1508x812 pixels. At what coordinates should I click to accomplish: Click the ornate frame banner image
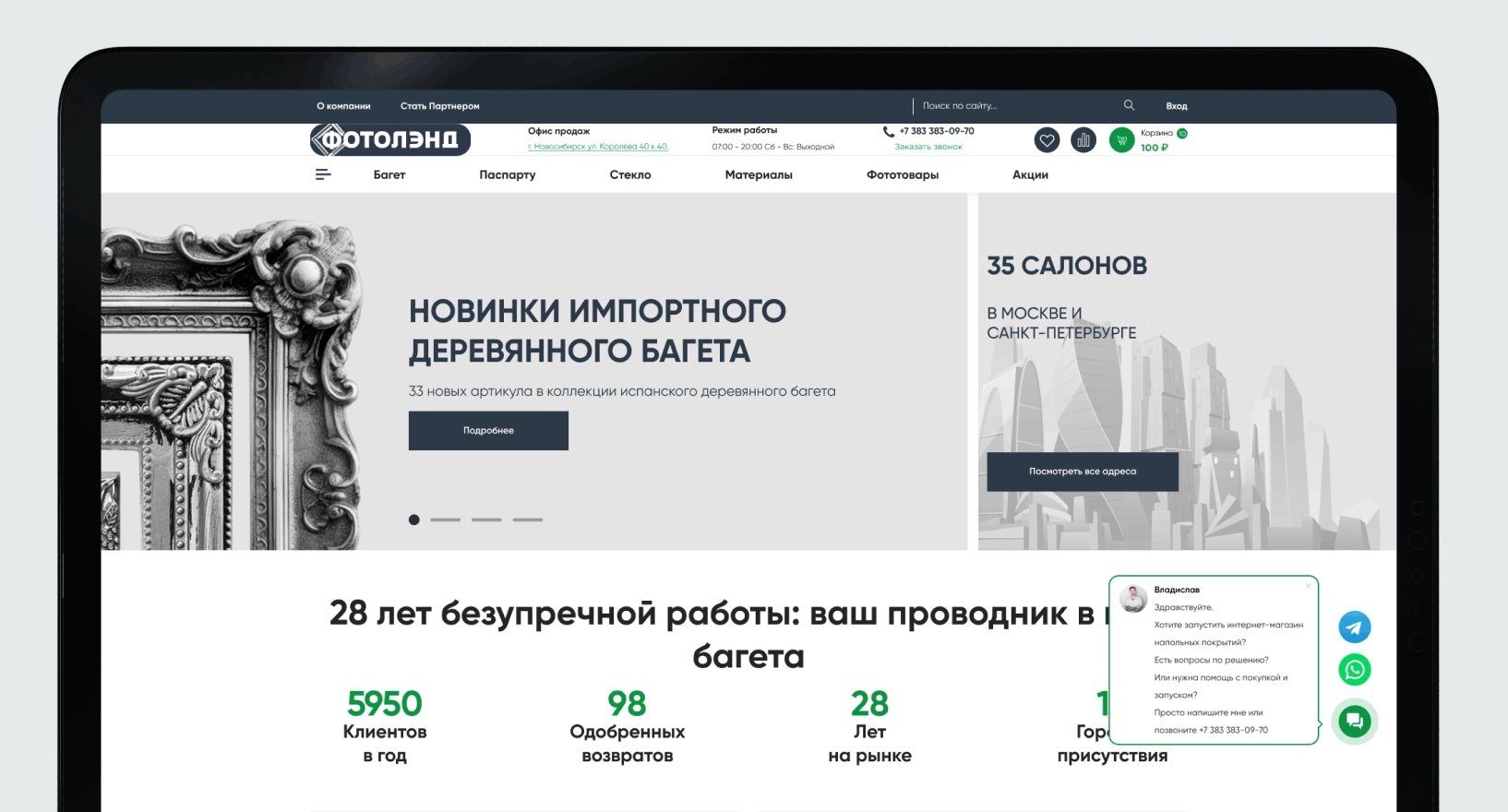(231, 383)
